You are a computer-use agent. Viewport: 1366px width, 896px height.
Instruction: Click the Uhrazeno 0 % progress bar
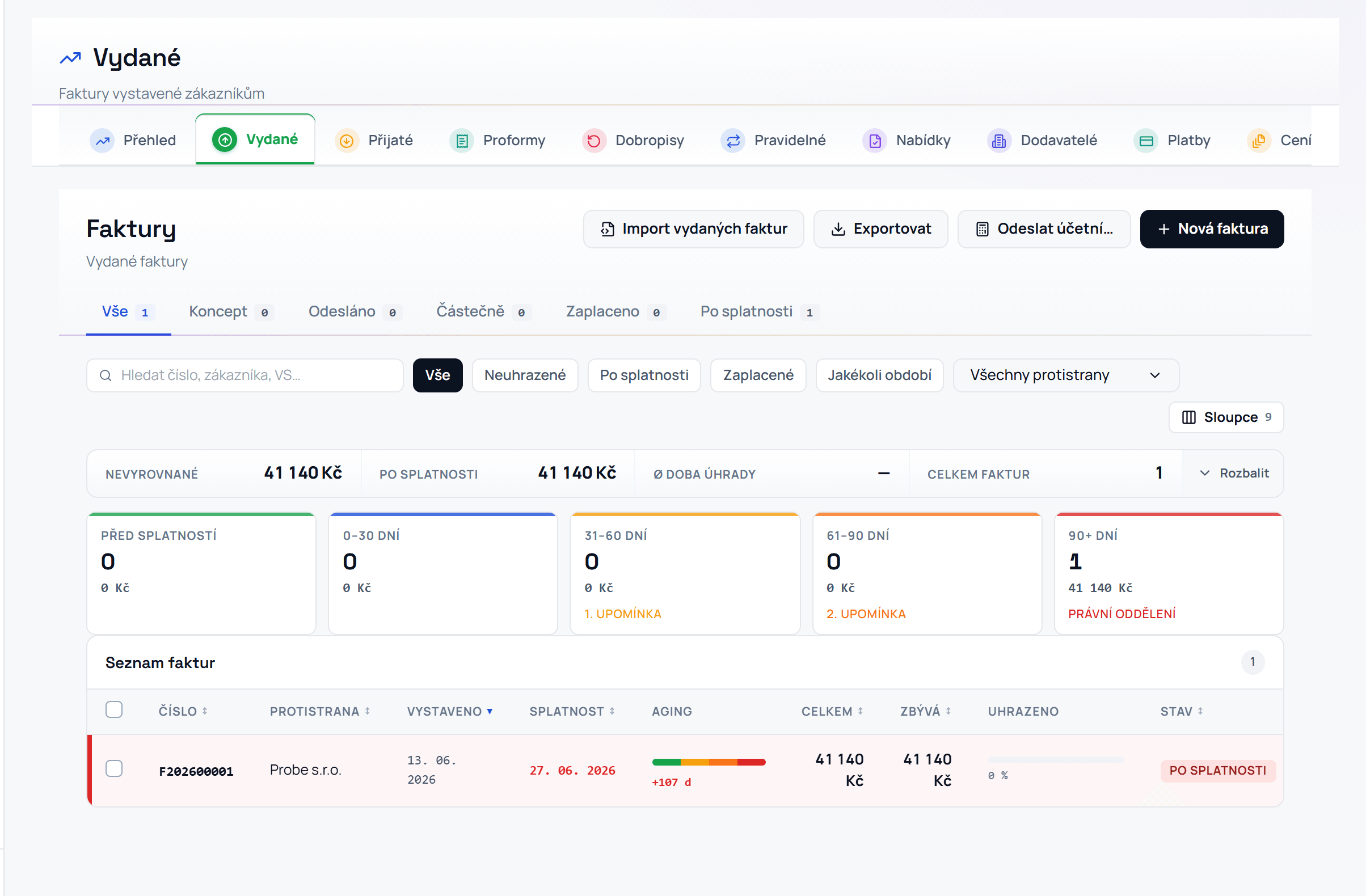pos(1056,760)
